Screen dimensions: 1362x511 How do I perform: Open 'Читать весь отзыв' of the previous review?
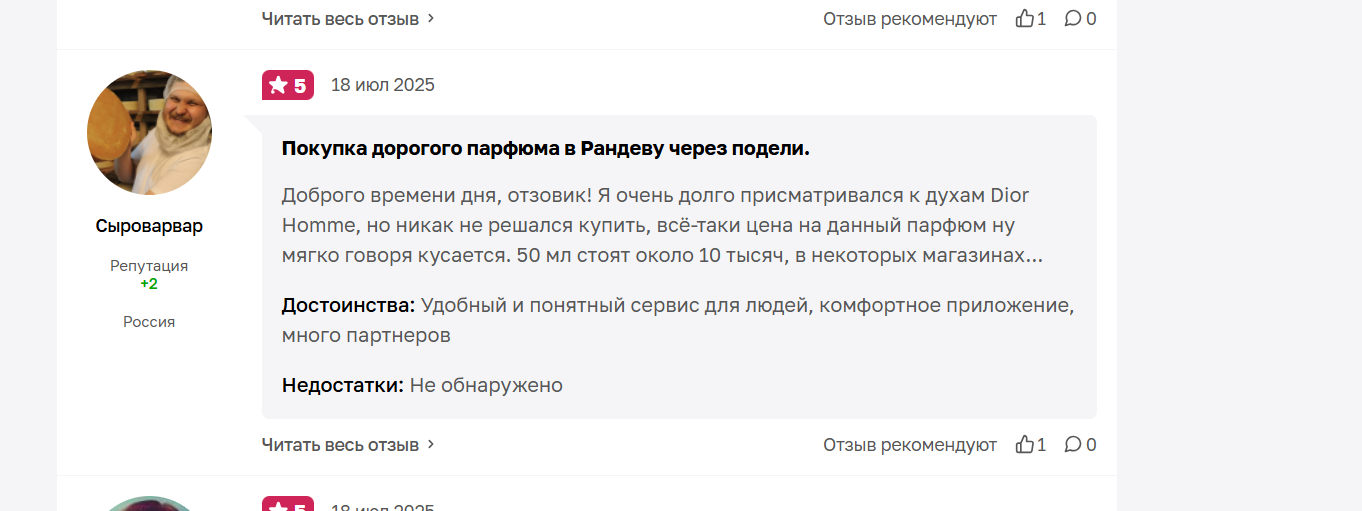(340, 18)
